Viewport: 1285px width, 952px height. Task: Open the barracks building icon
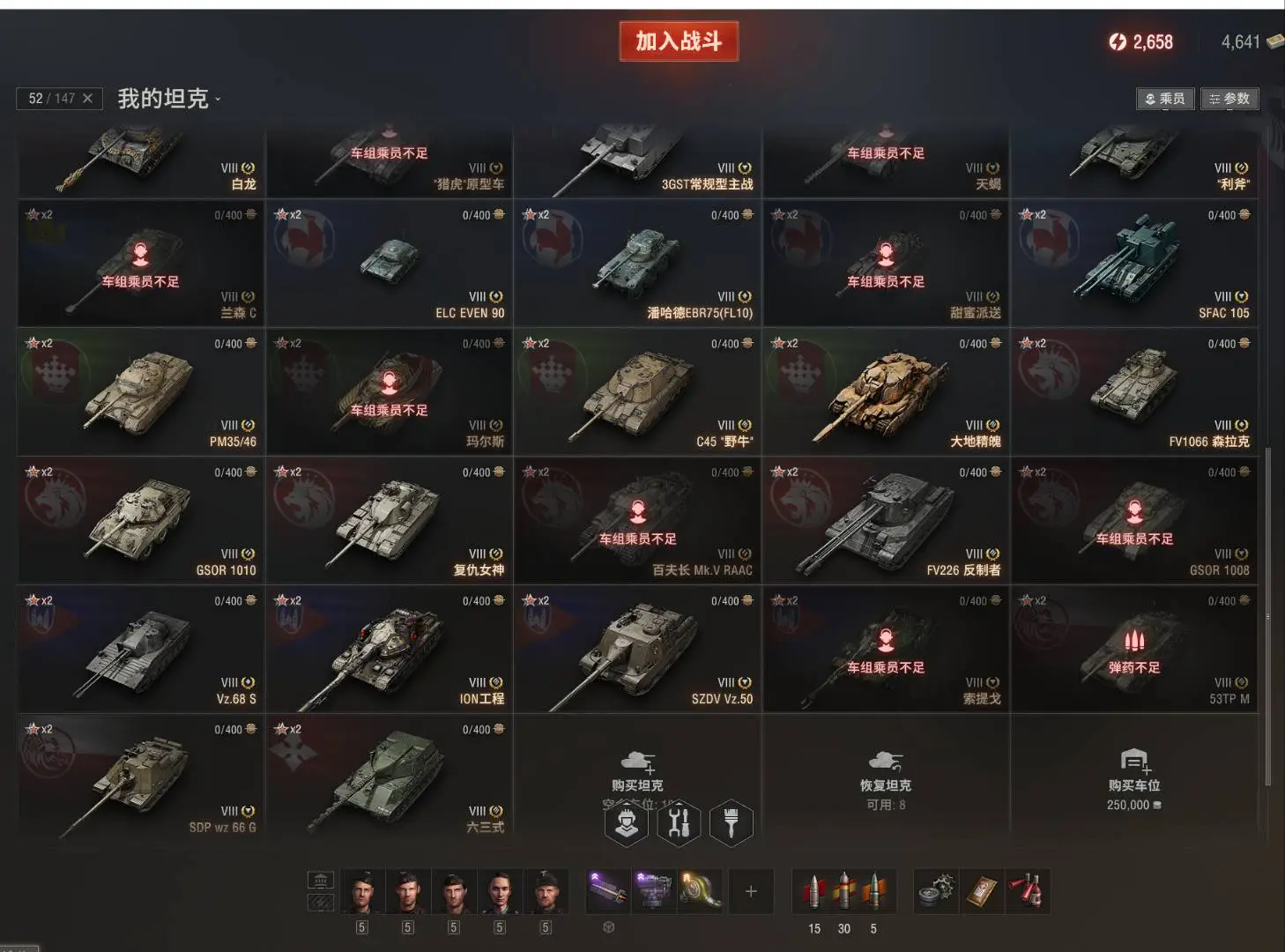321,880
